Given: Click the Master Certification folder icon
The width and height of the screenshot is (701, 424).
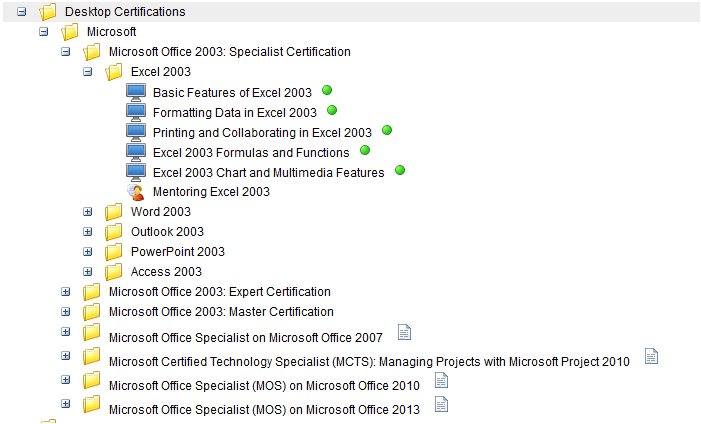Looking at the screenshot, I should coord(91,312).
